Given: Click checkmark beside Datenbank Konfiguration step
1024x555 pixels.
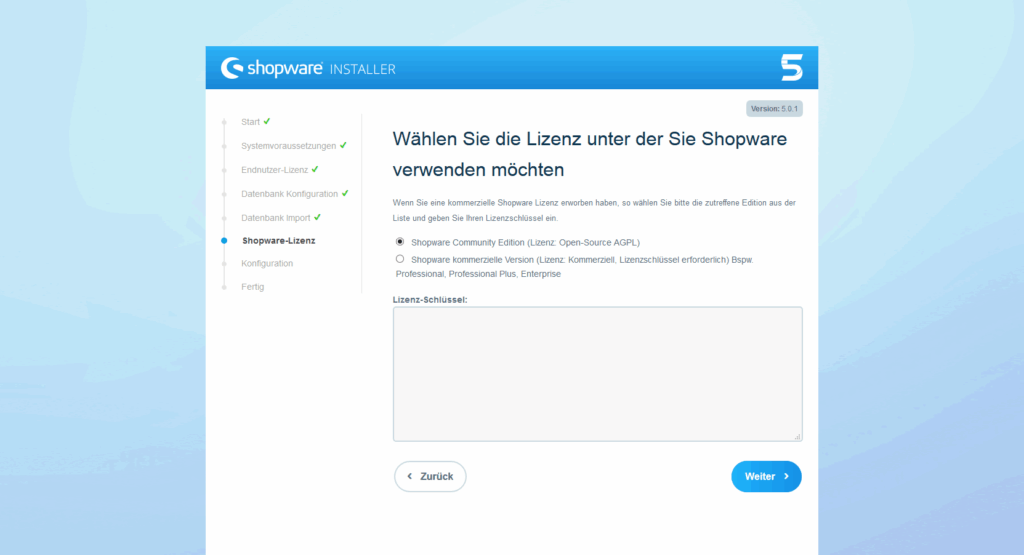Looking at the screenshot, I should point(345,193).
